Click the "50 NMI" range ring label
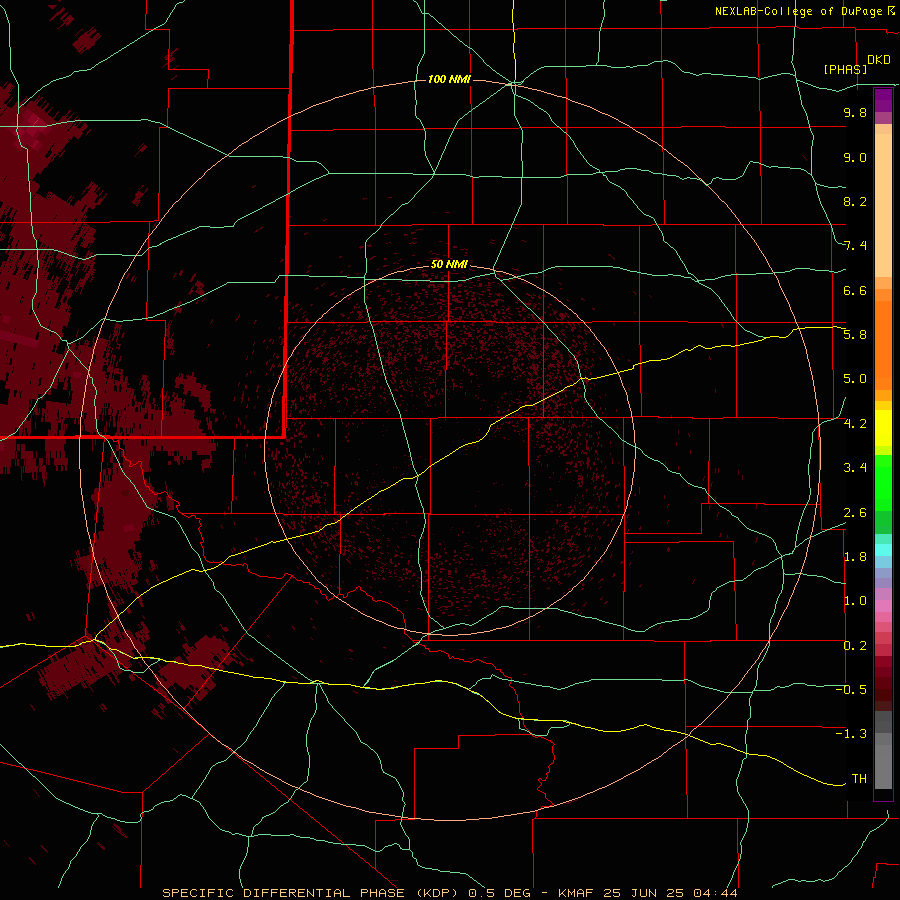 pos(449,264)
